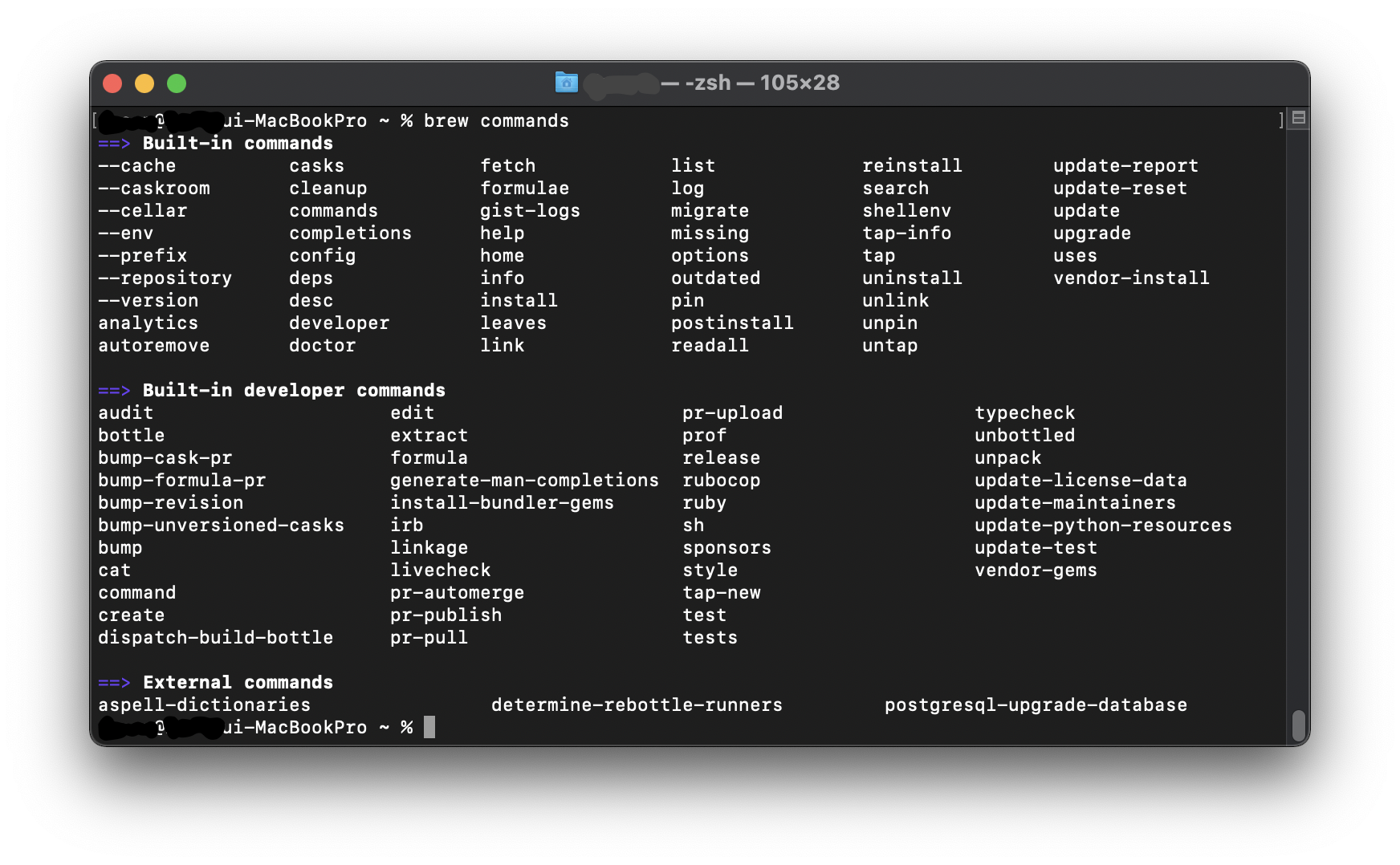Click the 'reinstall' command text

click(913, 166)
